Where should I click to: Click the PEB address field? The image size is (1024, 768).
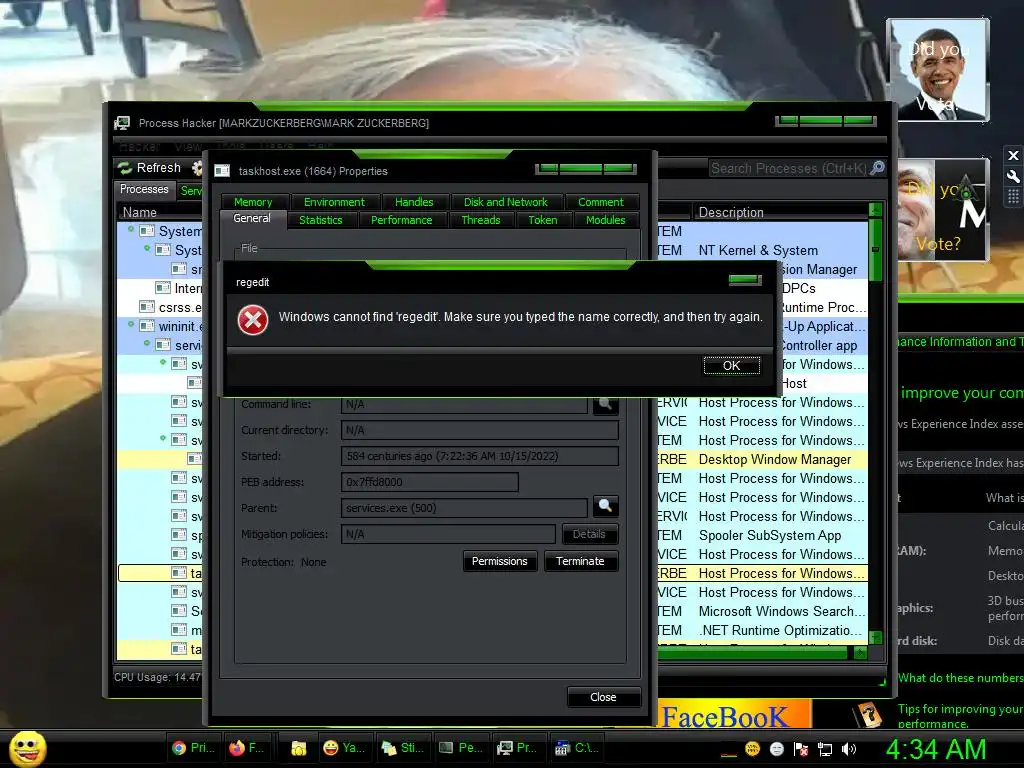click(430, 482)
